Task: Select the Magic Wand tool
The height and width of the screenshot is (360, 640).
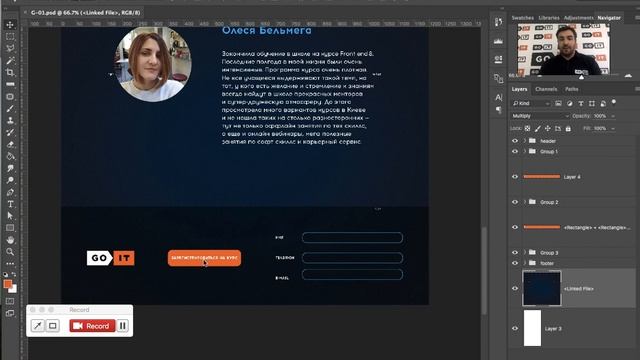Action: coord(10,60)
